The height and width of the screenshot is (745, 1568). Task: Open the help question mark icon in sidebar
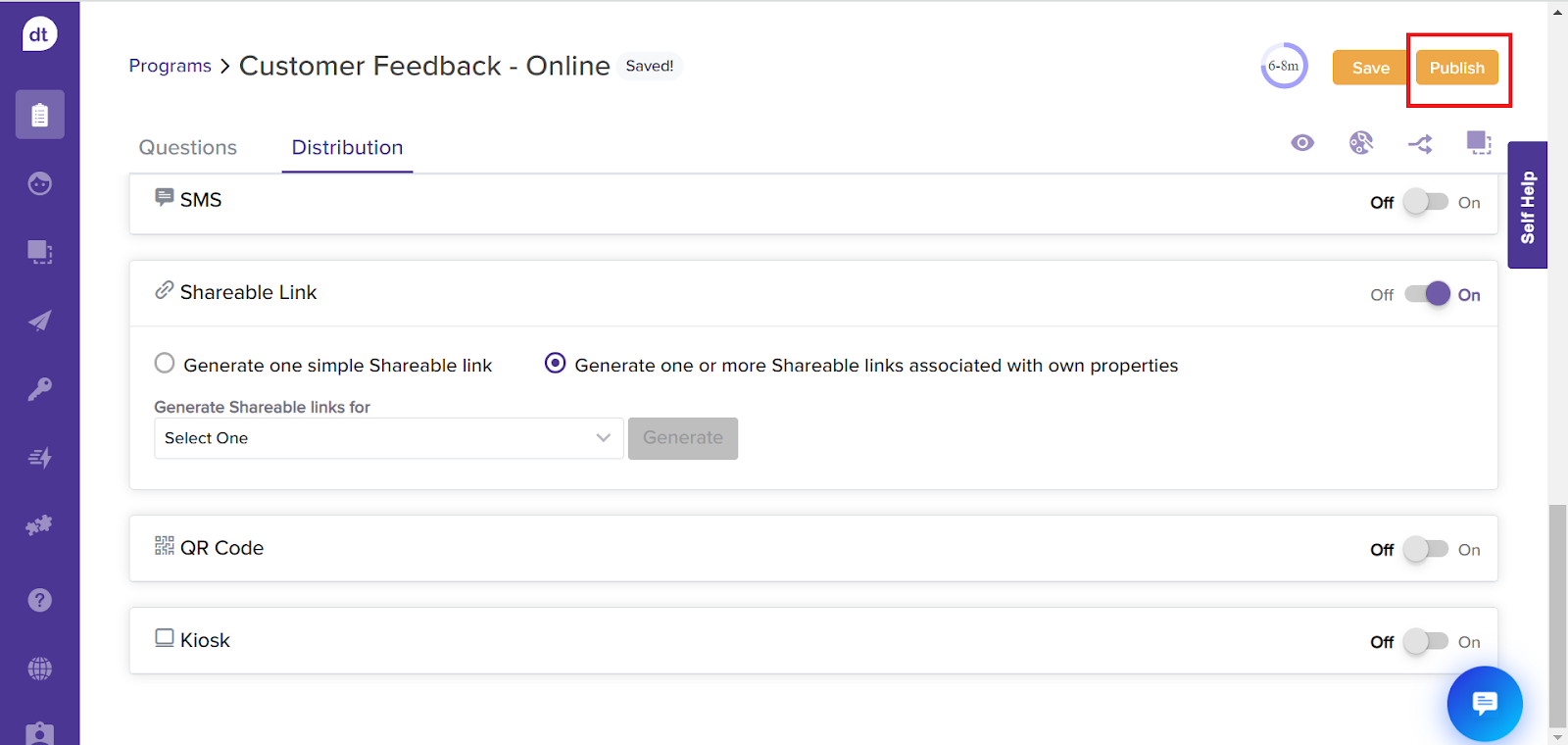pyautogui.click(x=39, y=600)
